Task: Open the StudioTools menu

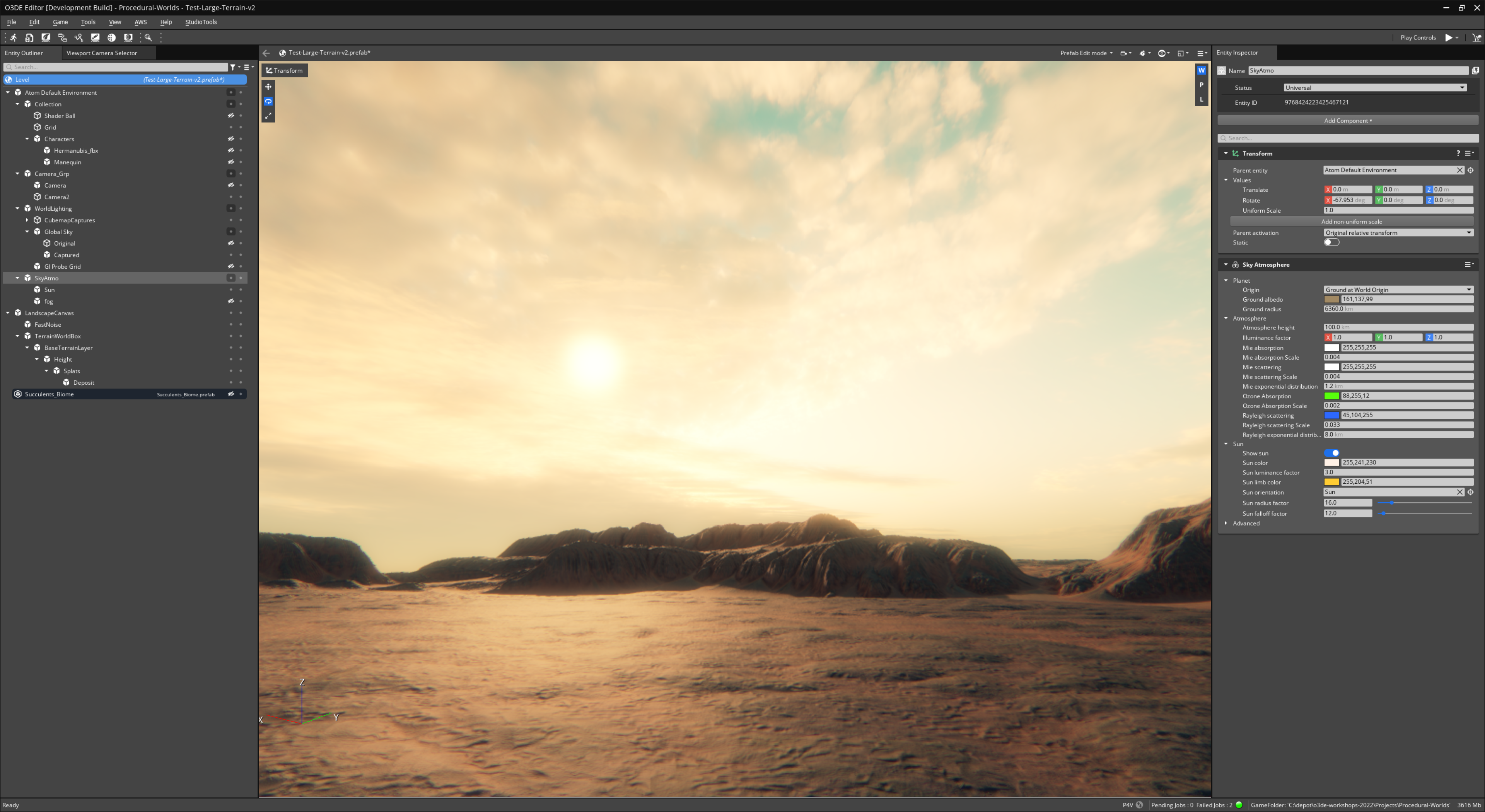Action: coord(201,22)
